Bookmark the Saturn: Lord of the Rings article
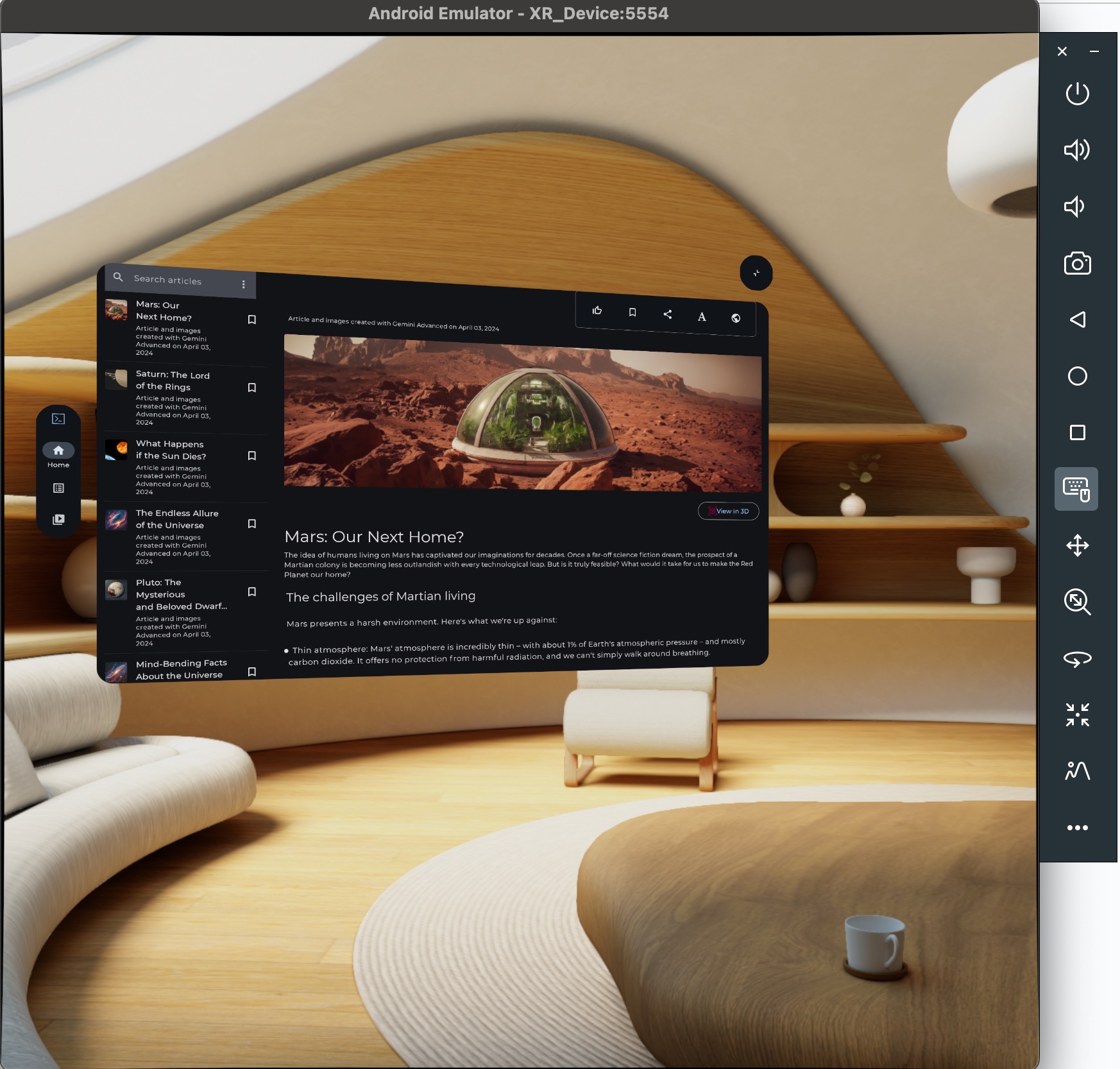Screen dimensions: 1120x1069 252,388
